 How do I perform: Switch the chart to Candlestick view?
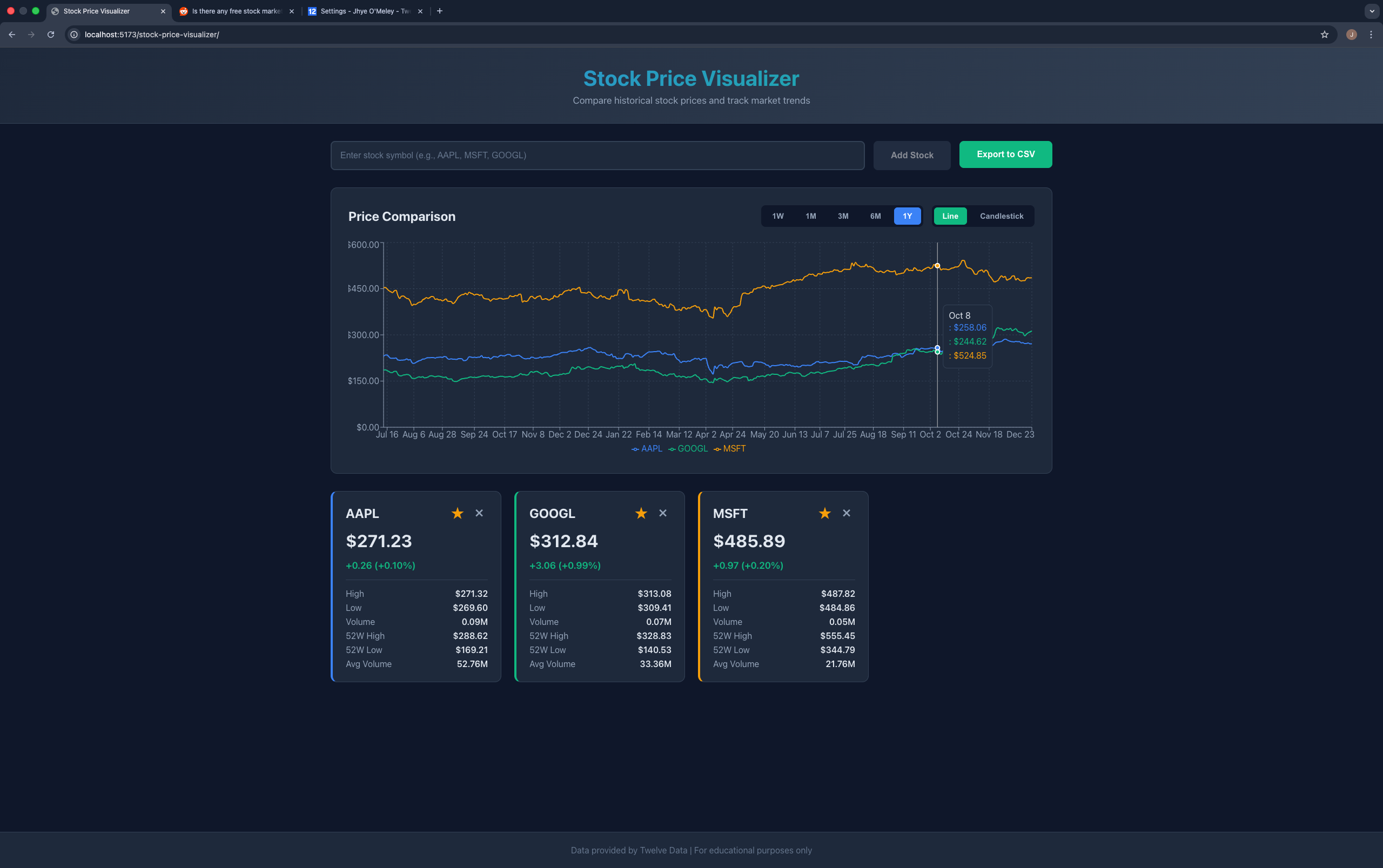tap(1001, 216)
